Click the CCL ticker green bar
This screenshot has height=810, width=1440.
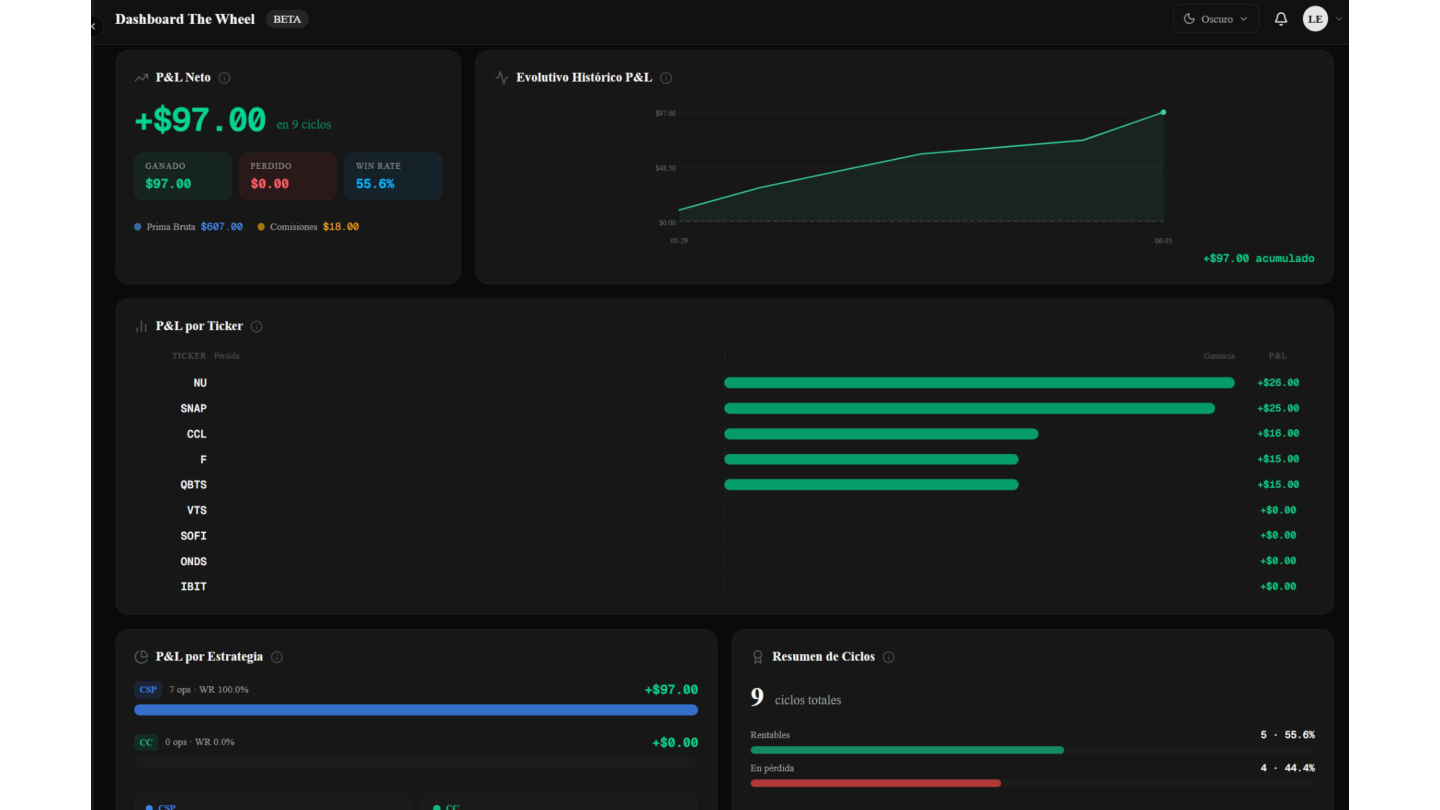point(881,434)
